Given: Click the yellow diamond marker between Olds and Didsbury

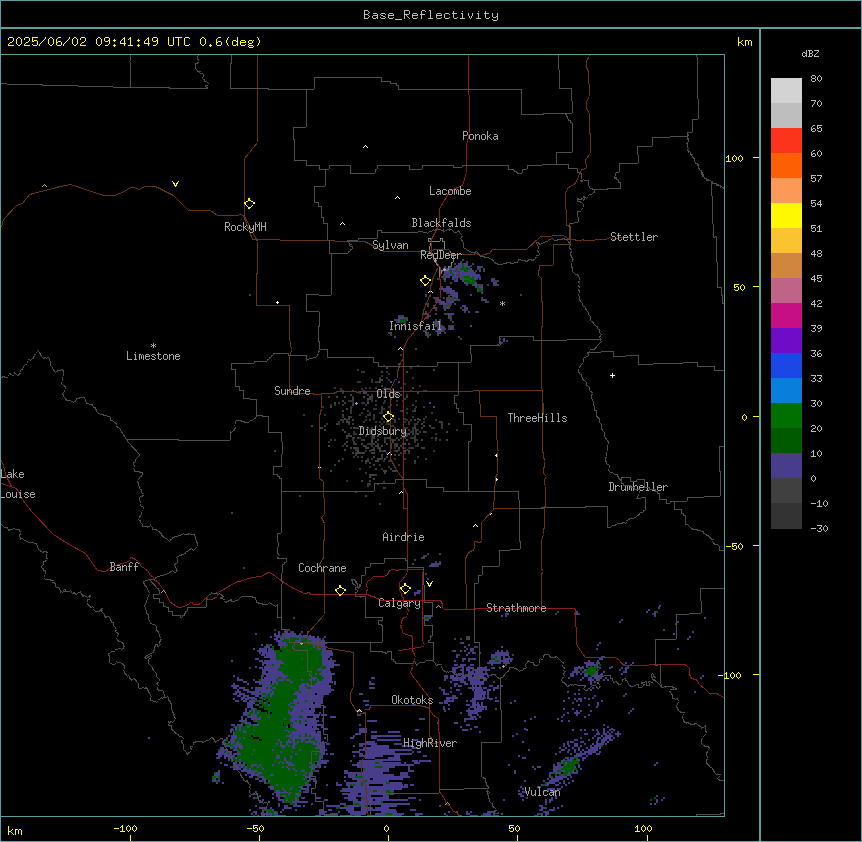Looking at the screenshot, I should (x=388, y=417).
